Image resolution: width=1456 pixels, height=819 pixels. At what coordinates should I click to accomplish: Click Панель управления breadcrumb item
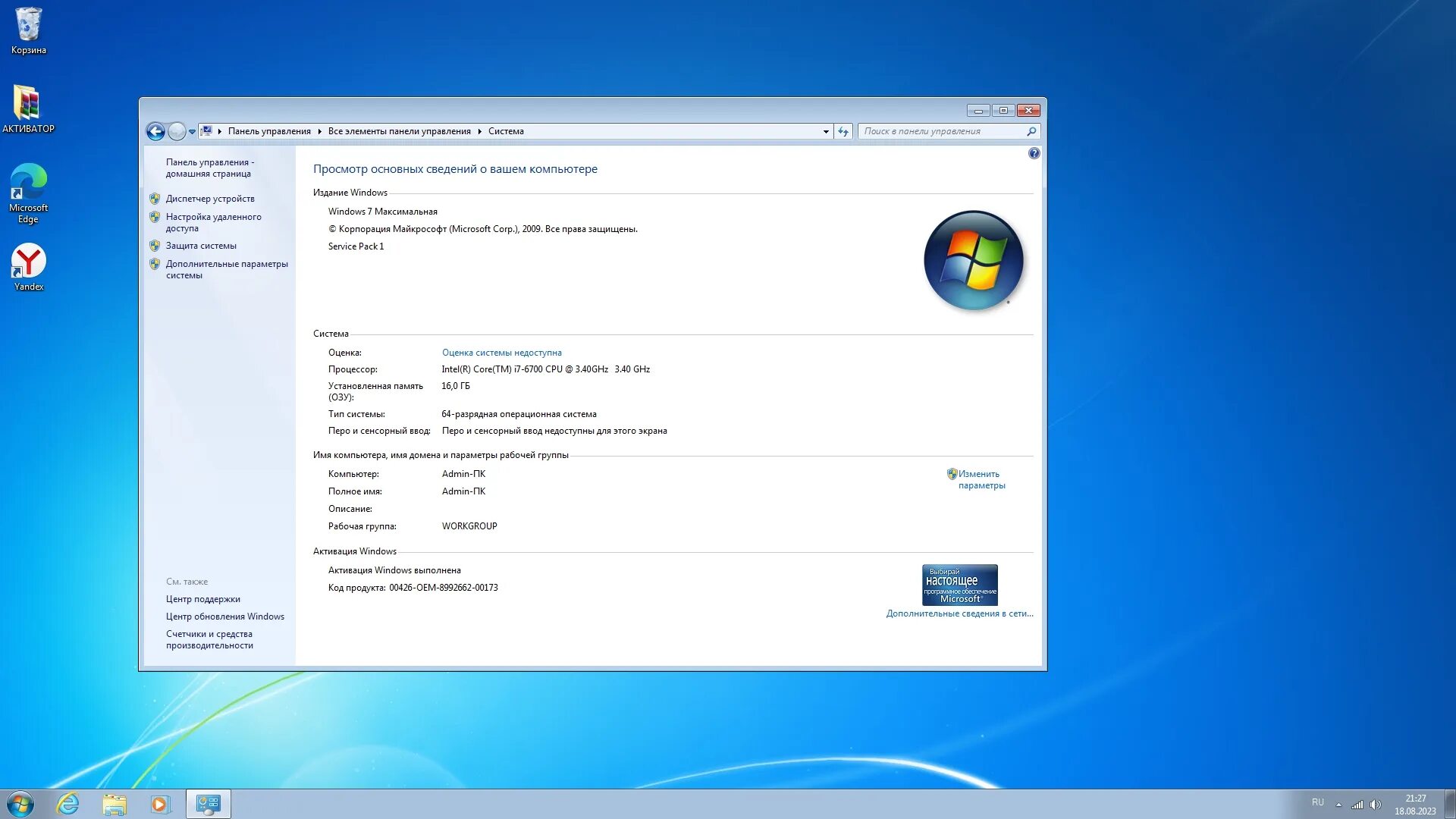[269, 131]
